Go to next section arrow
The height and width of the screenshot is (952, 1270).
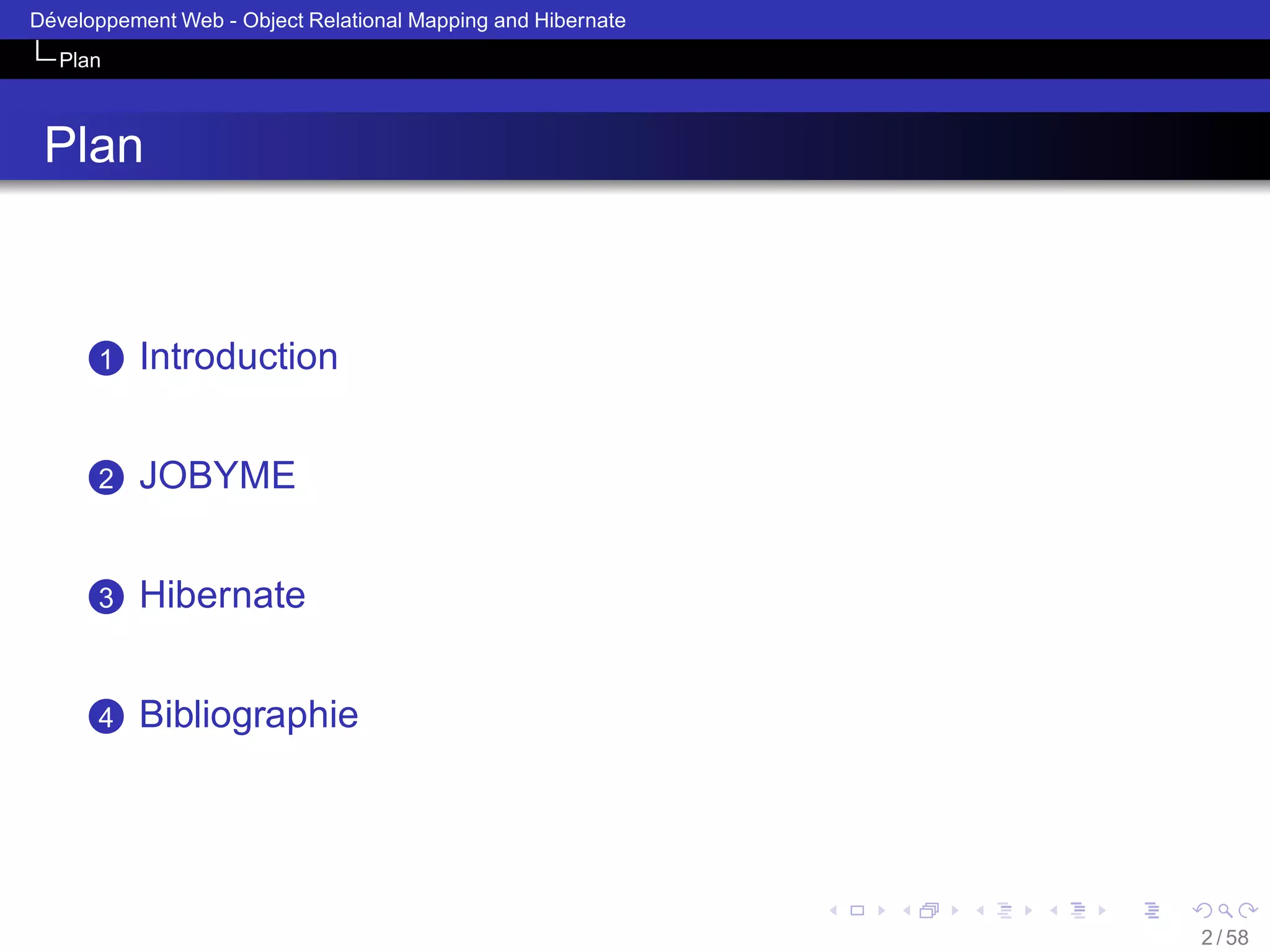coord(1102,910)
